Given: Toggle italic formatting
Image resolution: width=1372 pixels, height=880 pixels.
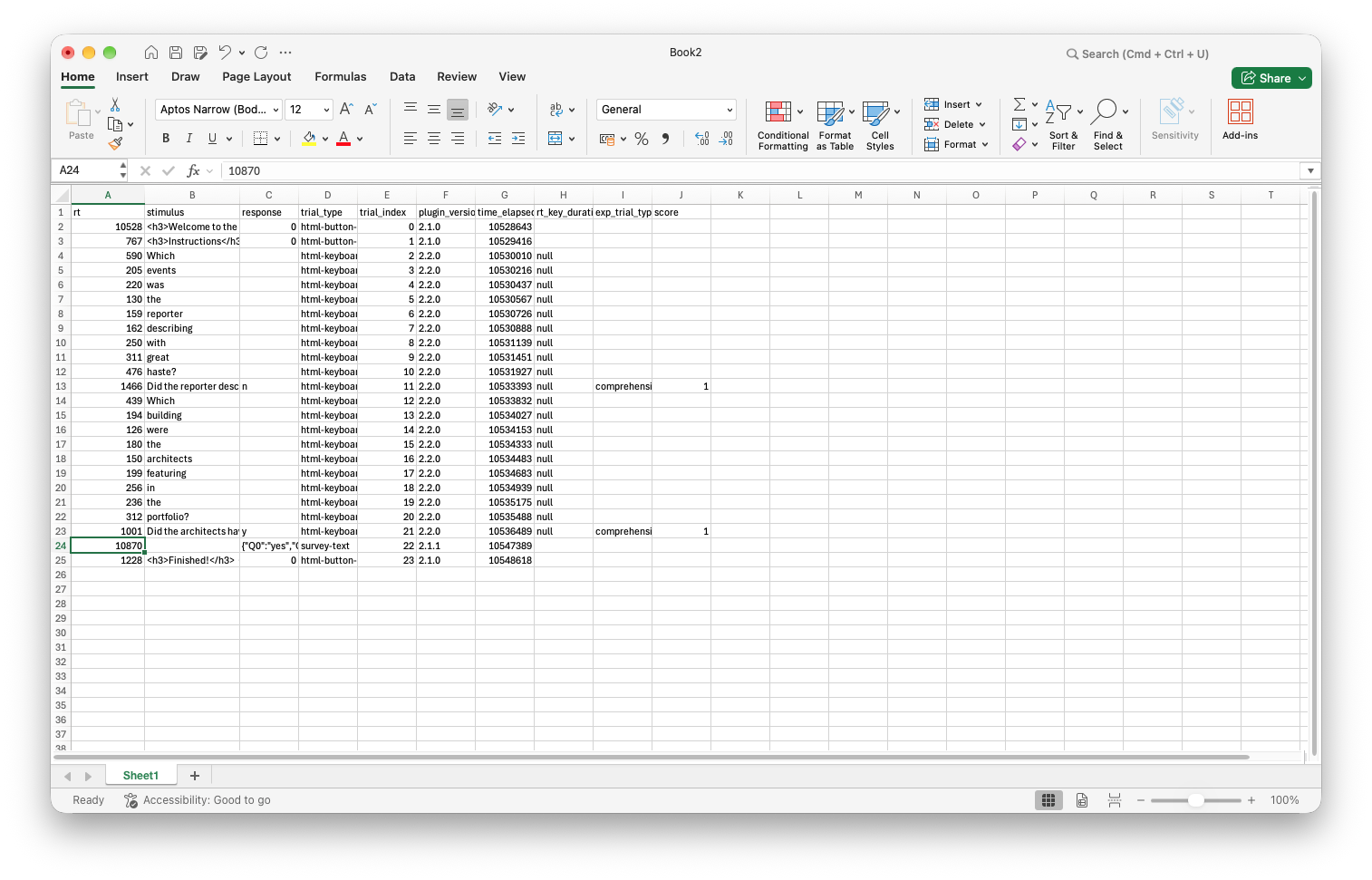Looking at the screenshot, I should coord(189,139).
